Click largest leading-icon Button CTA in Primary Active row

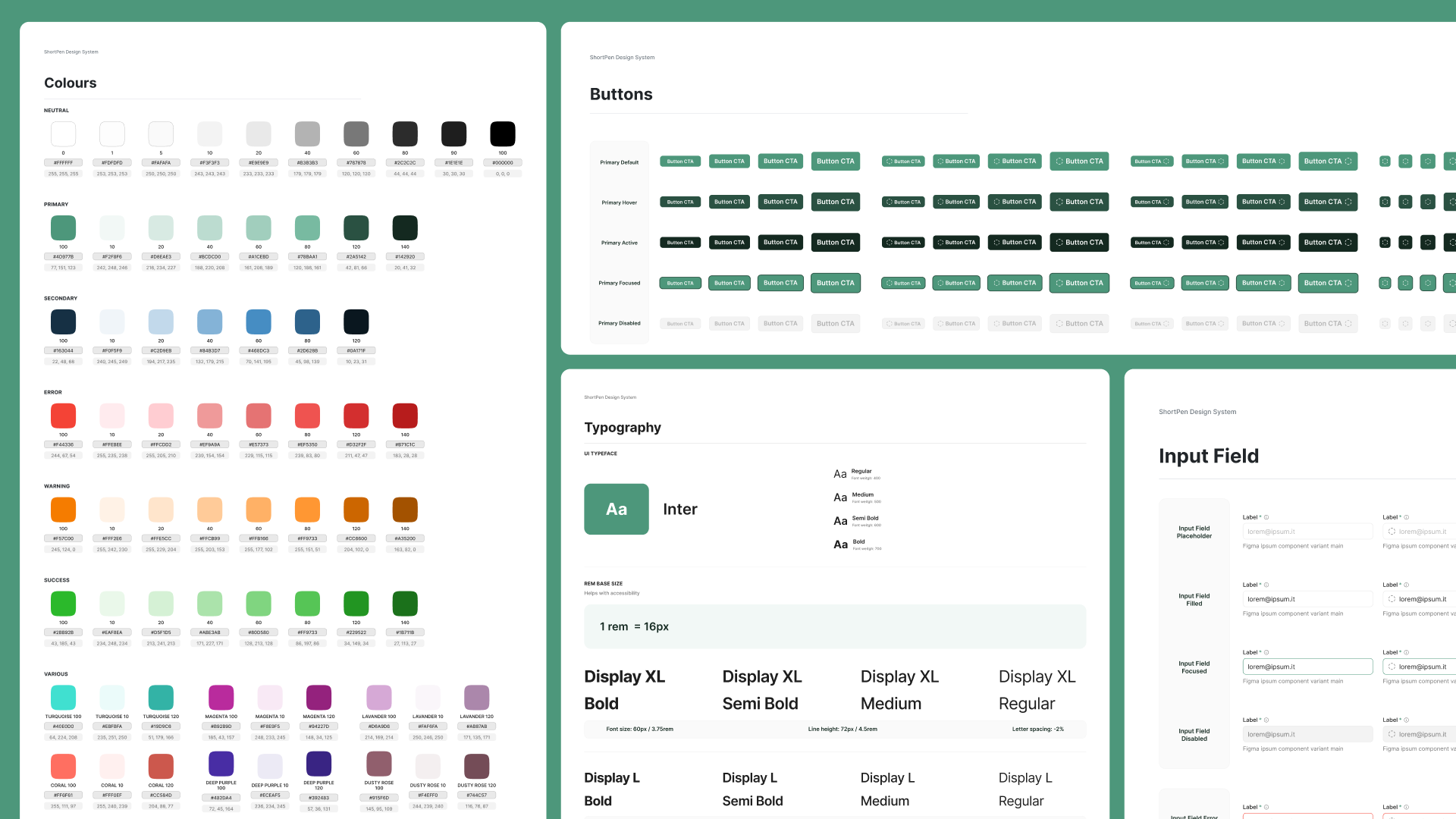pos(1078,243)
